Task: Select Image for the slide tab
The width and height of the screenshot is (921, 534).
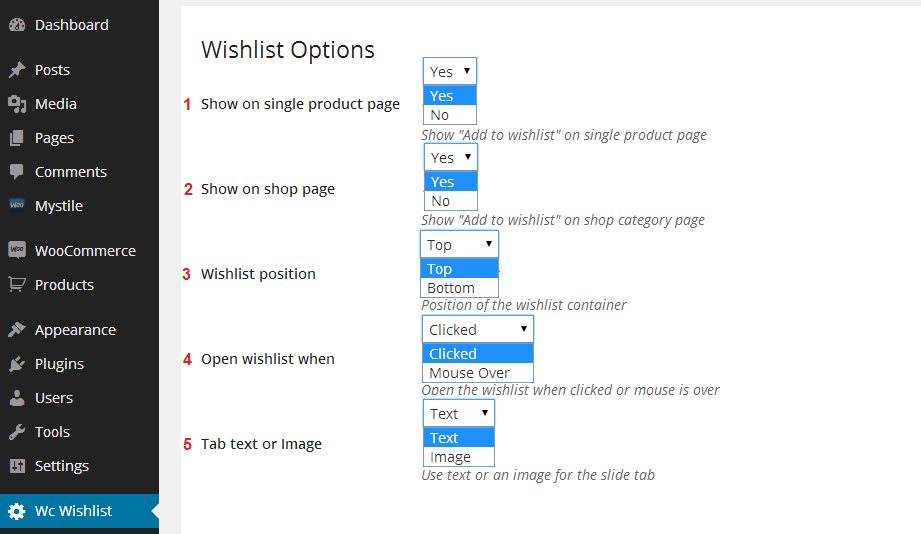Action: 450,457
